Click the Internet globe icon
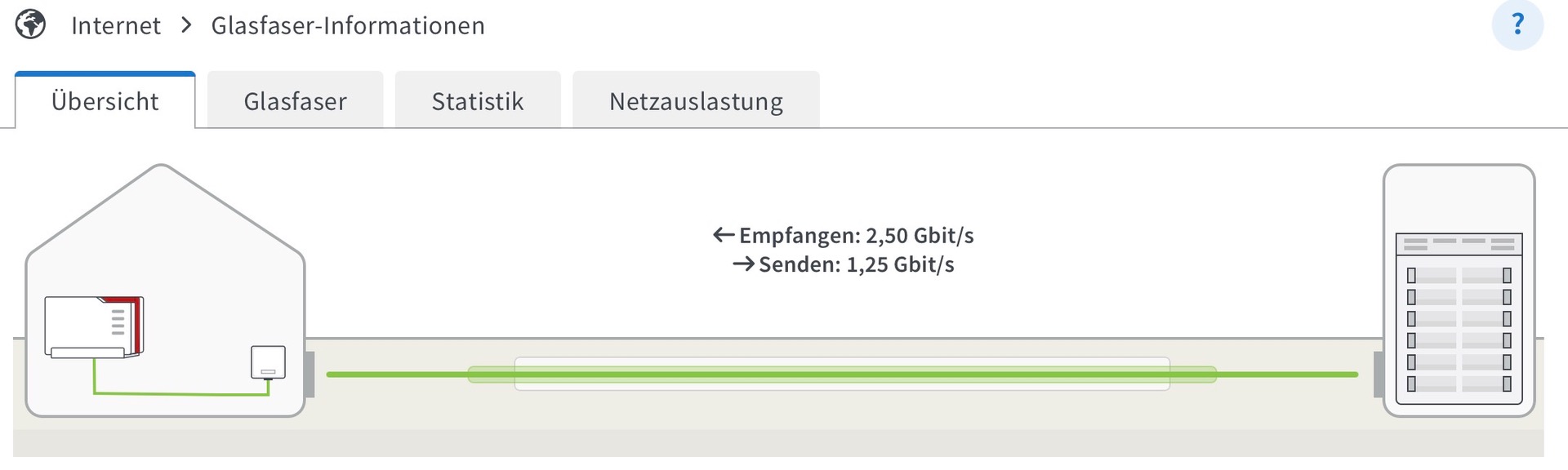 tap(30, 24)
